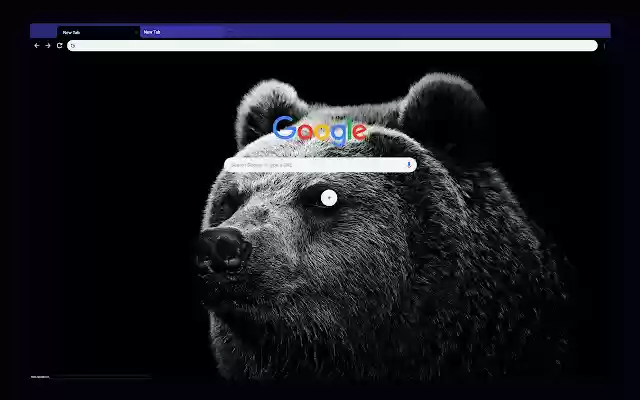Go back using the back arrow

(37, 46)
